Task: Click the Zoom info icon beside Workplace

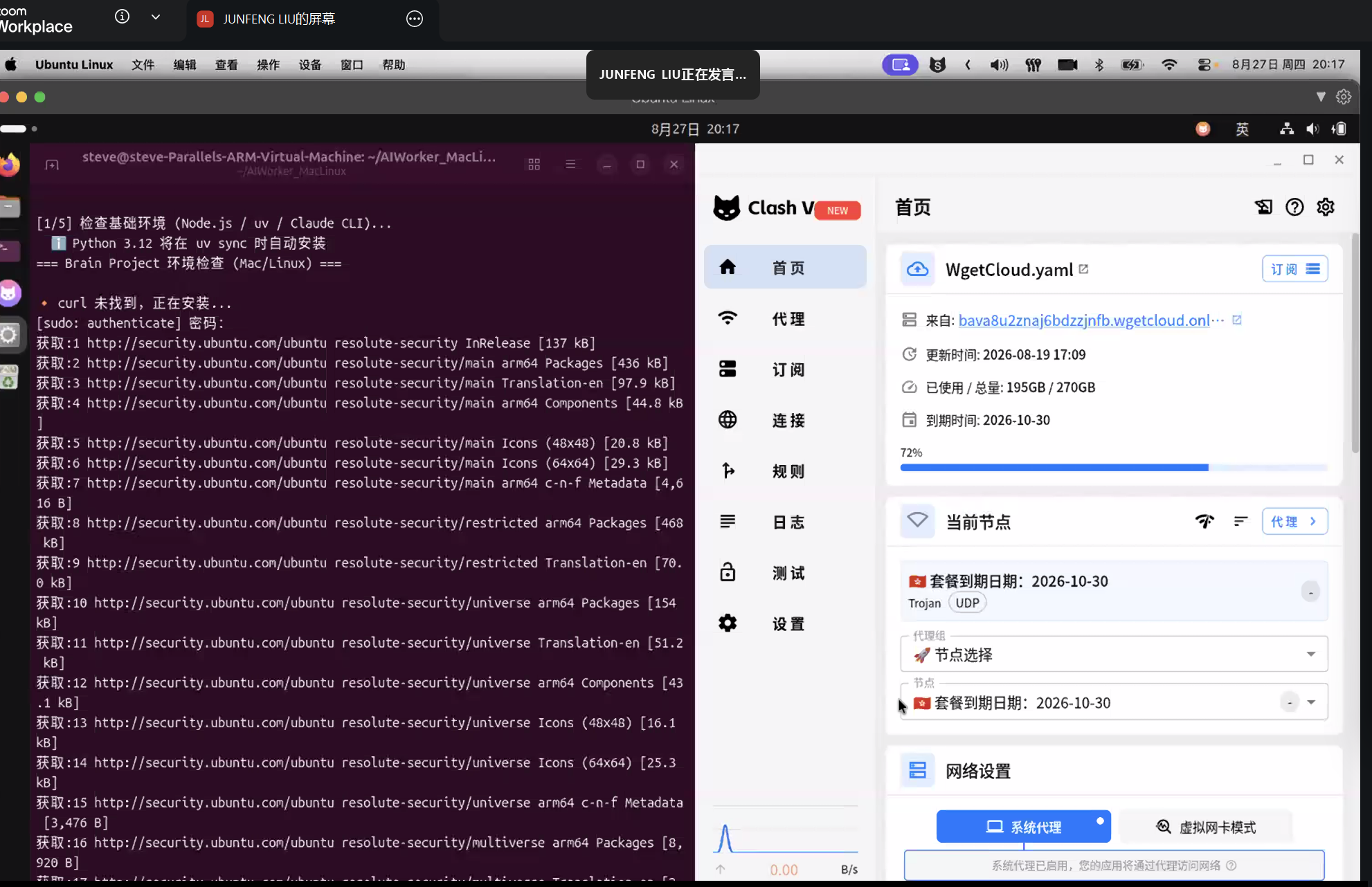Action: point(122,17)
